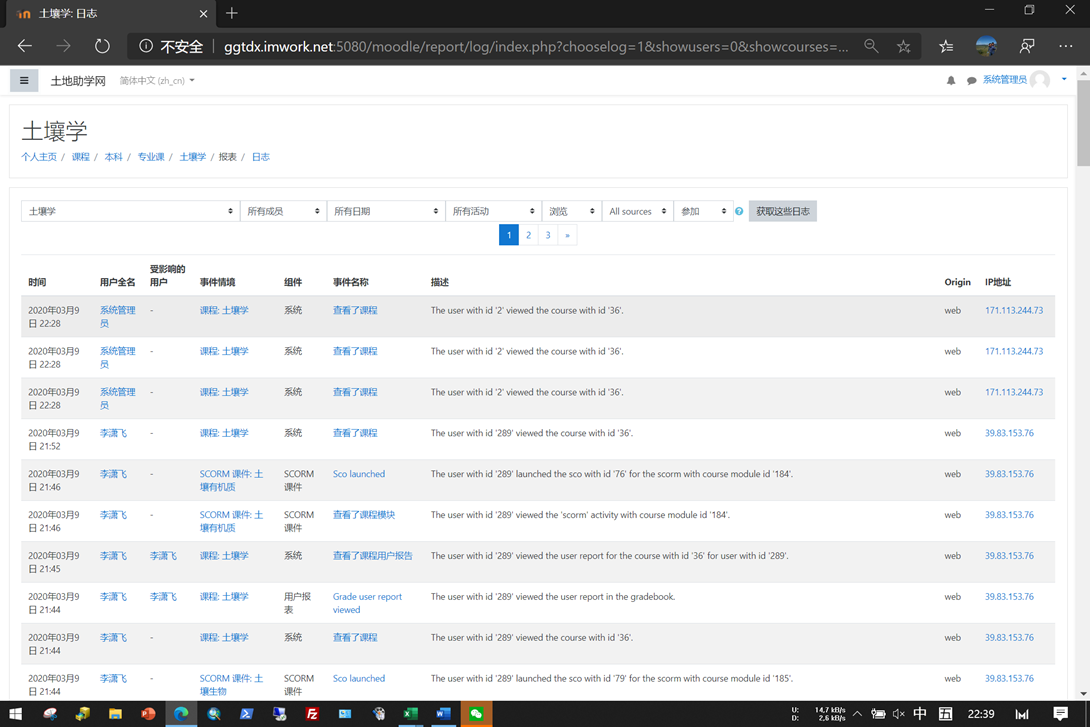Open the All sources dropdown
The image size is (1090, 727).
(637, 212)
